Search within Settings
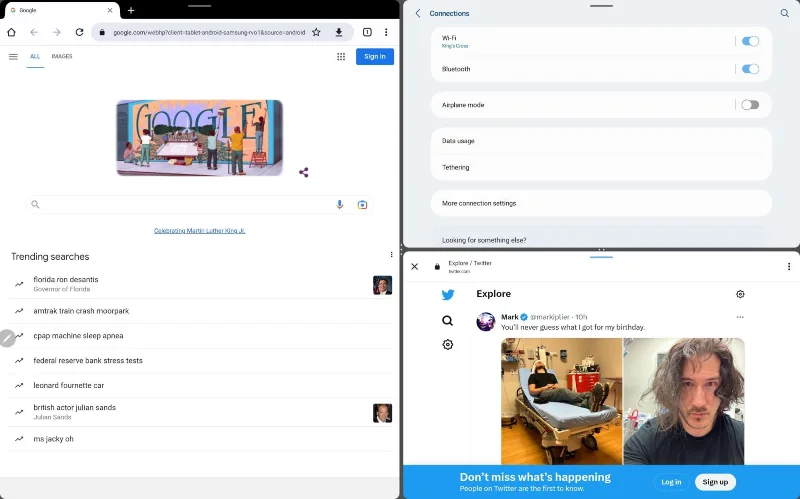 click(785, 13)
